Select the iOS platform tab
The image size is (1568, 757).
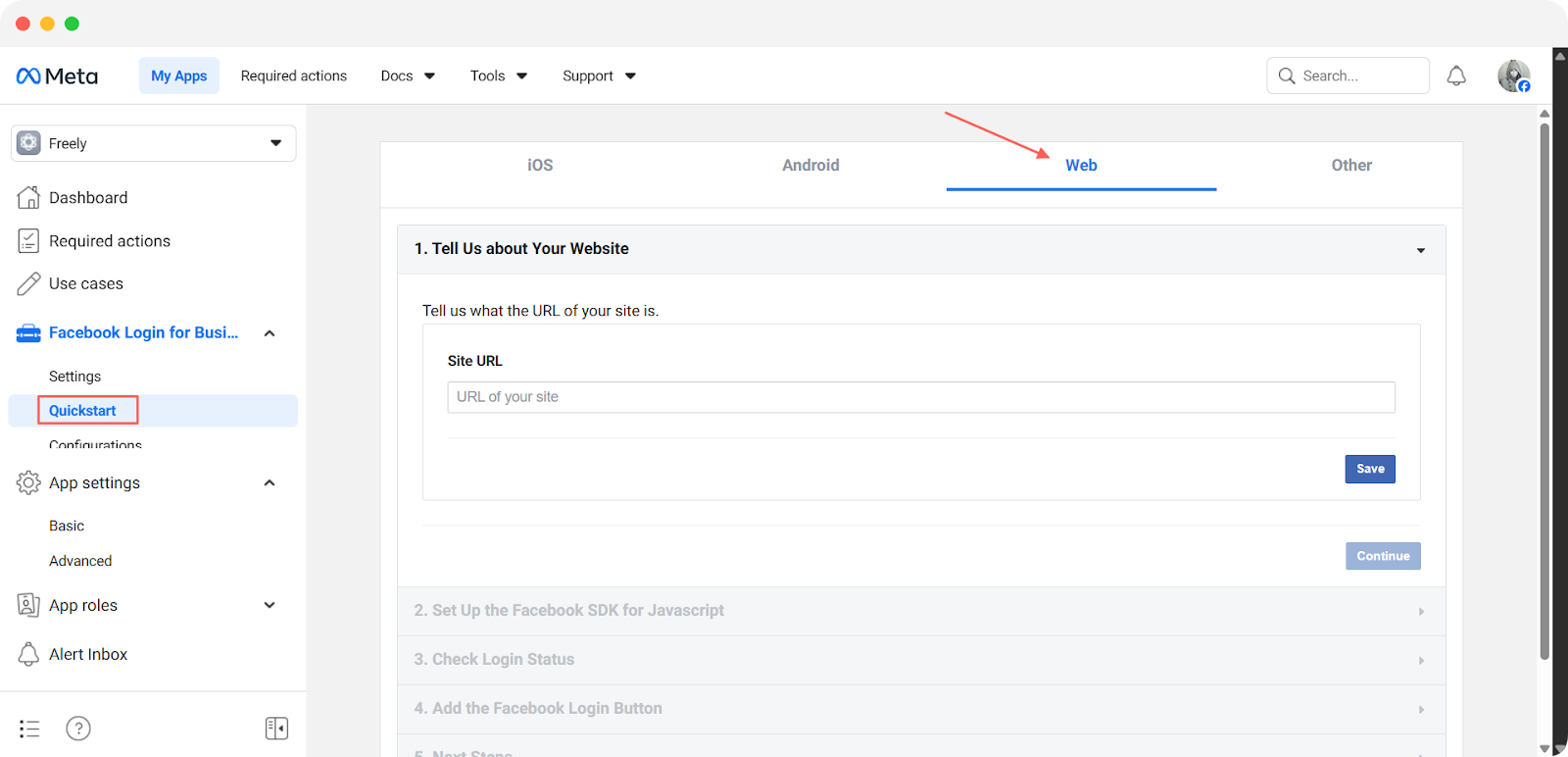[x=540, y=166]
